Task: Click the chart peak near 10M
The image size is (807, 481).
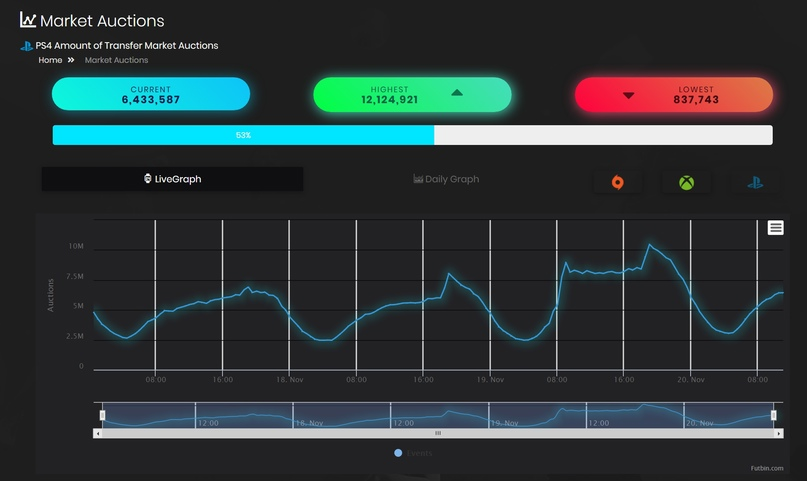Action: 650,245
